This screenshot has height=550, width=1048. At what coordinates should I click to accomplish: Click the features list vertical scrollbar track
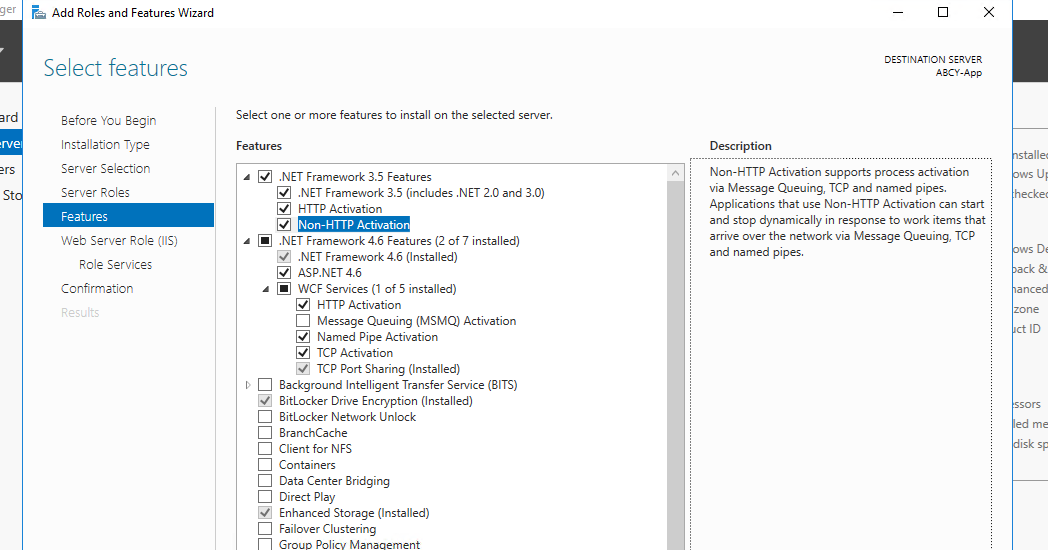pyautogui.click(x=675, y=368)
